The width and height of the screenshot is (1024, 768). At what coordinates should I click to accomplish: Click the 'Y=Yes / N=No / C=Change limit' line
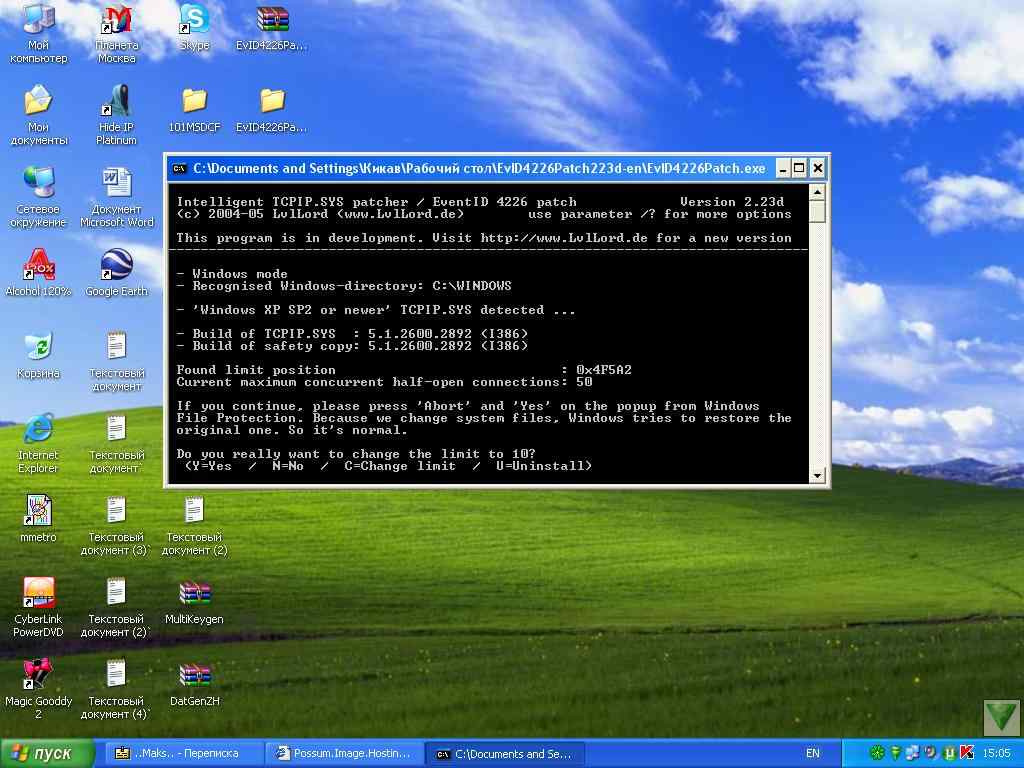tap(389, 466)
